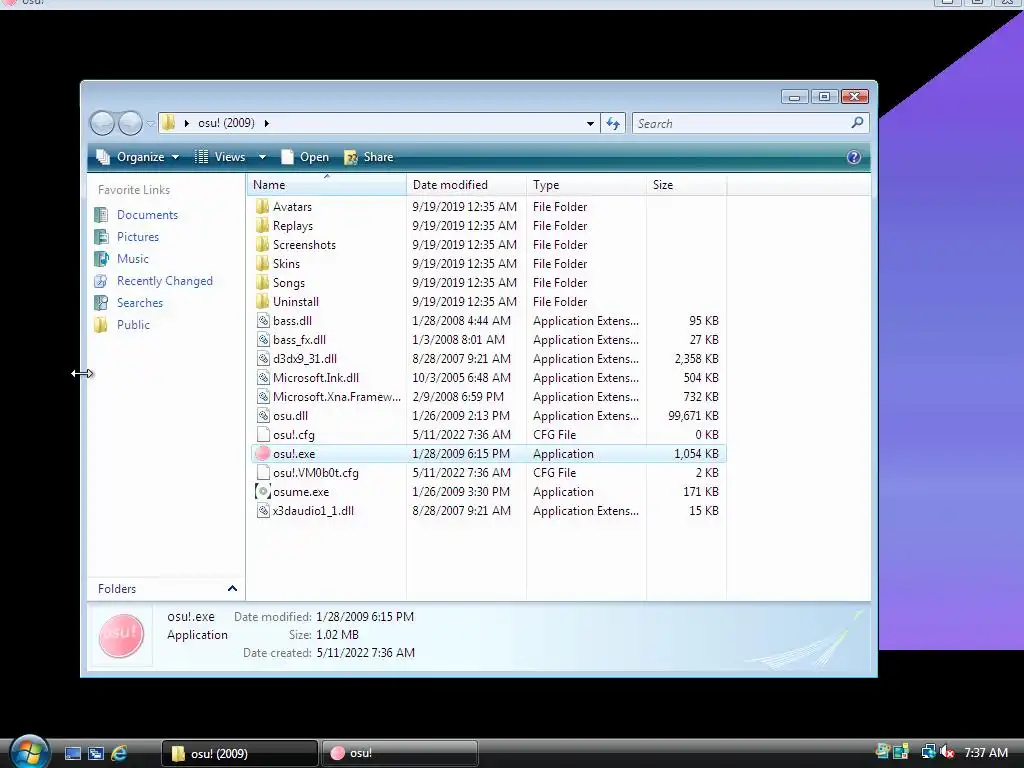
Task: Click the muted volume tray icon
Action: coord(946,752)
